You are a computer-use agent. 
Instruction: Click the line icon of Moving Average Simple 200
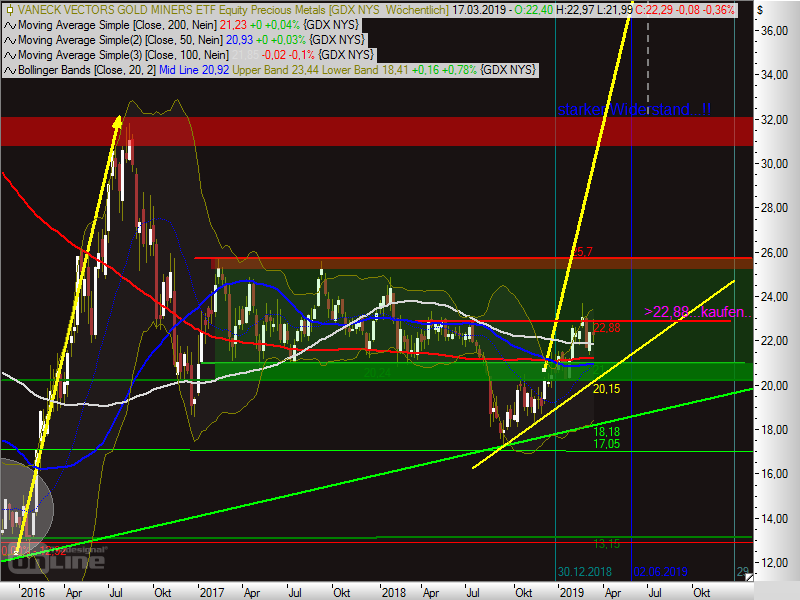click(10, 25)
